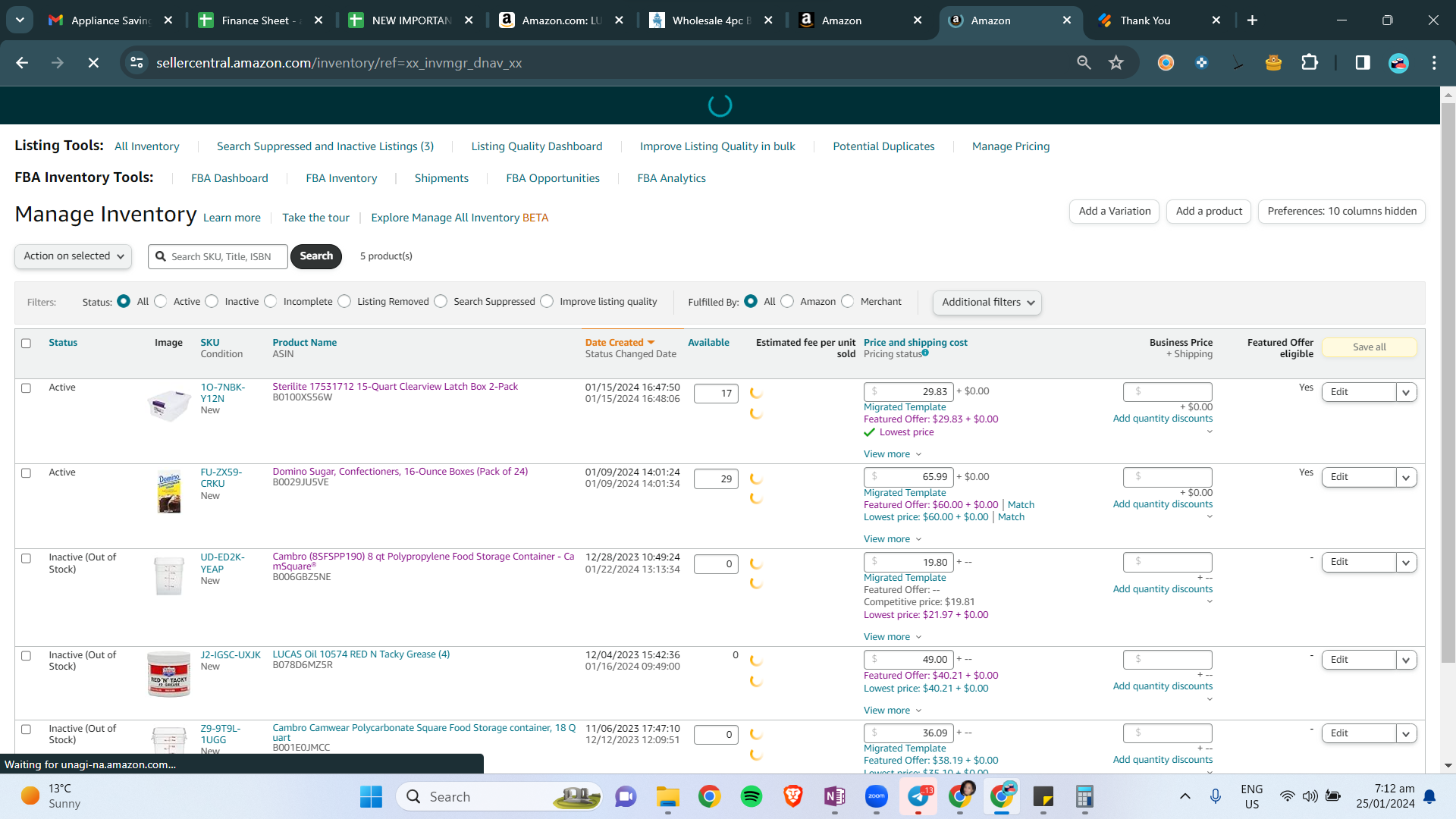Viewport: 1456px width, 819px height.
Task: Open site information icon in address bar
Action: (x=136, y=63)
